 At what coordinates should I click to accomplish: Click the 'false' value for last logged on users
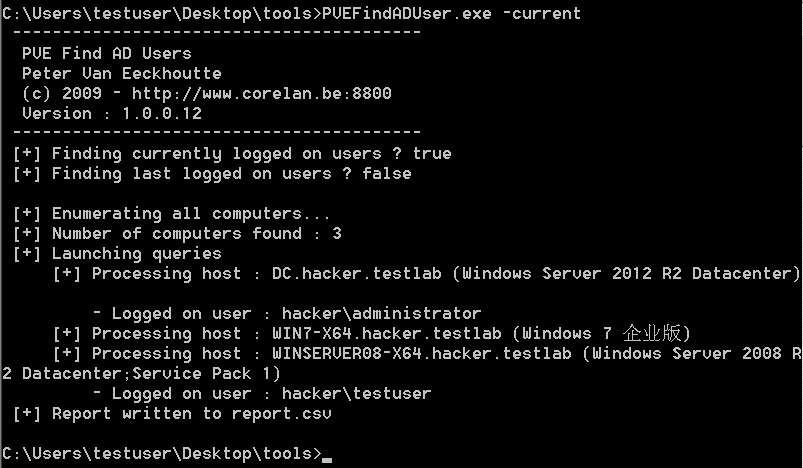386,173
